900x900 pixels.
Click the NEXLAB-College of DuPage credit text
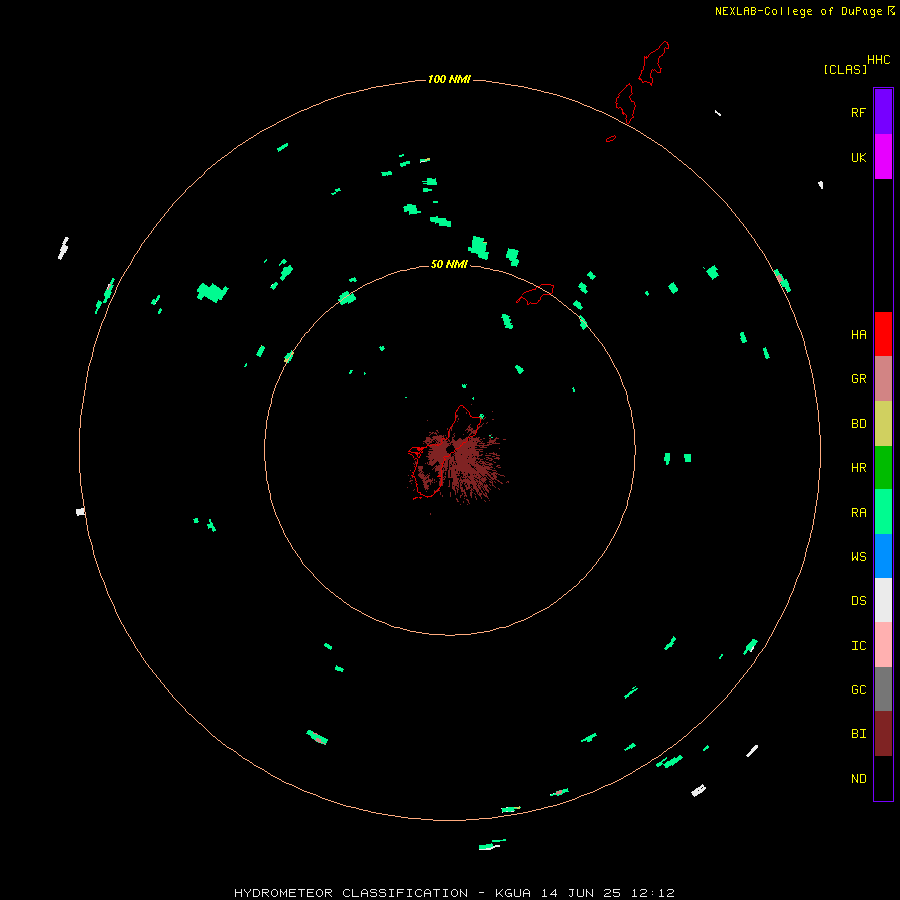[798, 11]
